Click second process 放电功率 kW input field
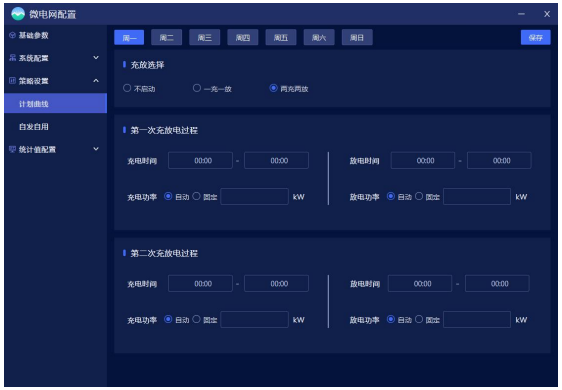The height and width of the screenshot is (390, 562). tap(477, 319)
